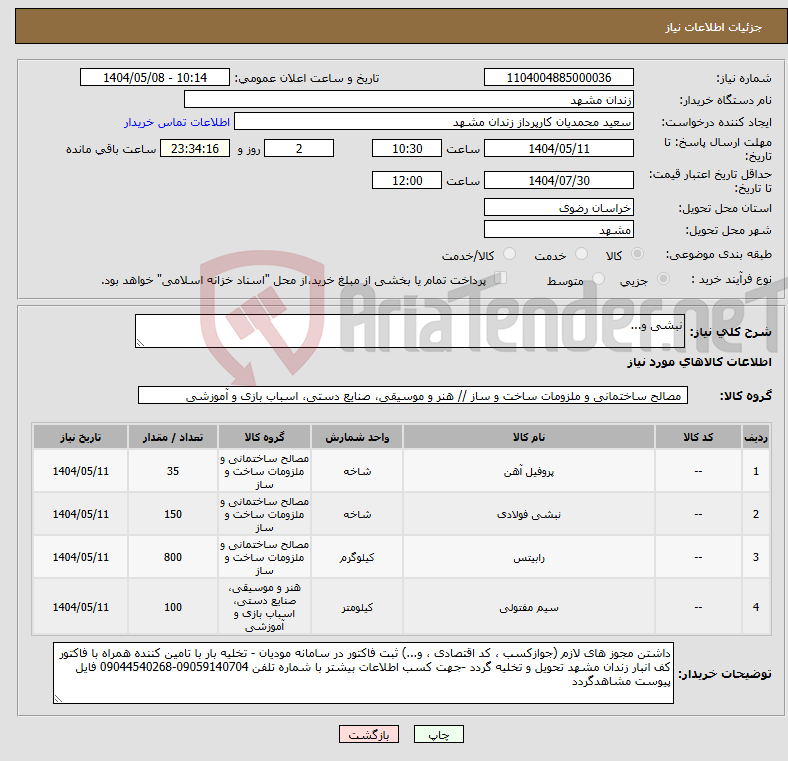Image resolution: width=788 pixels, height=761 pixels.
Task: Select the جزیی purchase type radio
Action: point(663,278)
